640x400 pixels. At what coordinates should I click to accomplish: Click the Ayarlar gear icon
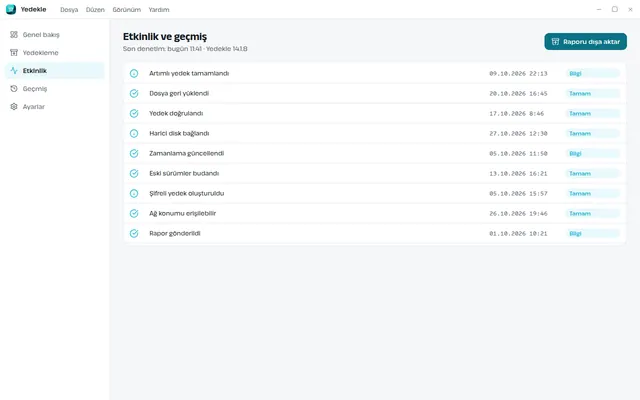click(x=14, y=107)
